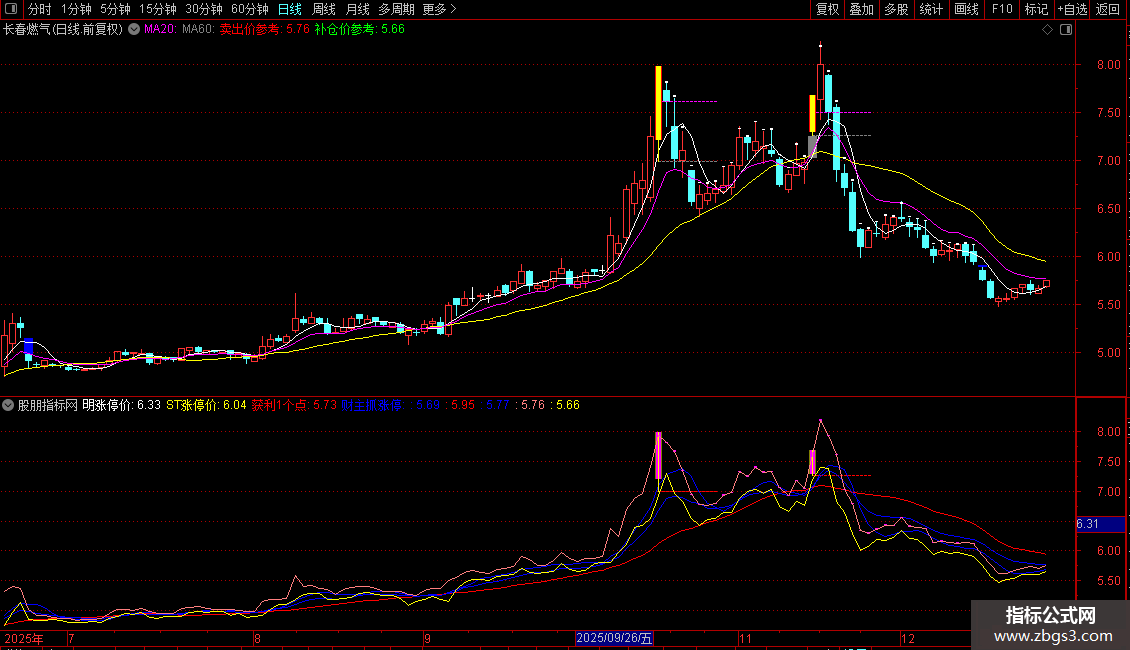Switch to 60分钟 period
1130x650 pixels.
click(250, 9)
